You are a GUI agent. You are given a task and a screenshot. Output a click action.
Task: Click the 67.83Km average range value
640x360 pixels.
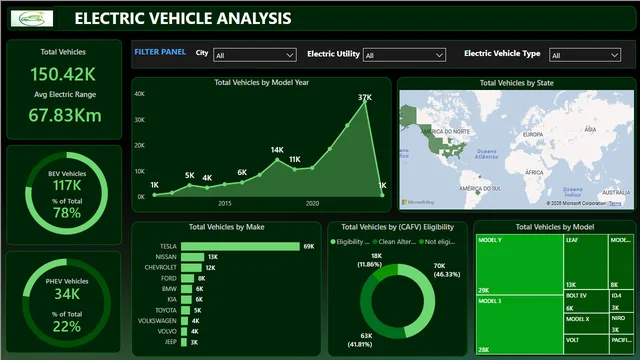point(65,115)
